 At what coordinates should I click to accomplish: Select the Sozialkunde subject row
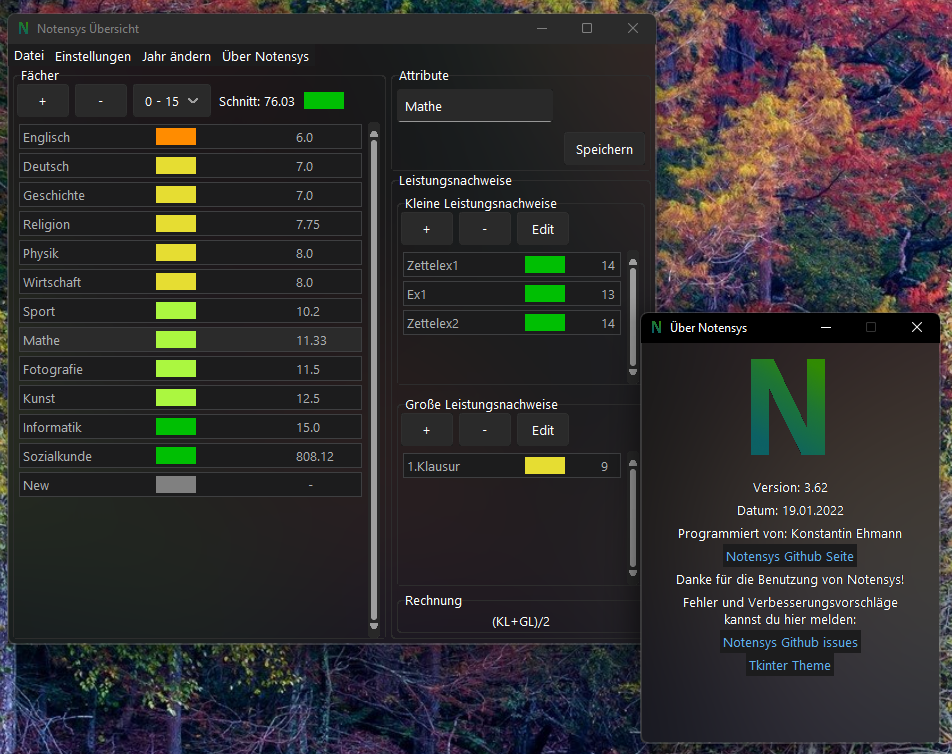pos(191,457)
